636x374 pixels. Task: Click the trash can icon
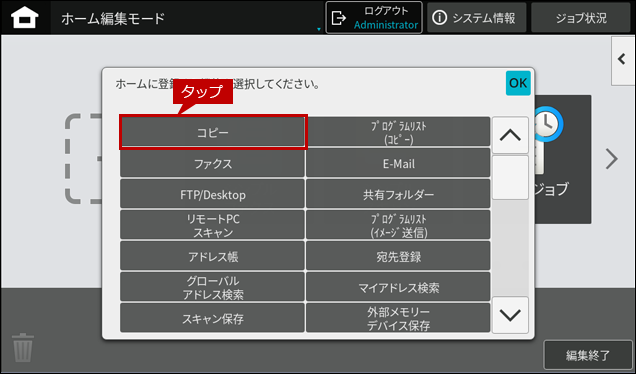click(x=23, y=348)
